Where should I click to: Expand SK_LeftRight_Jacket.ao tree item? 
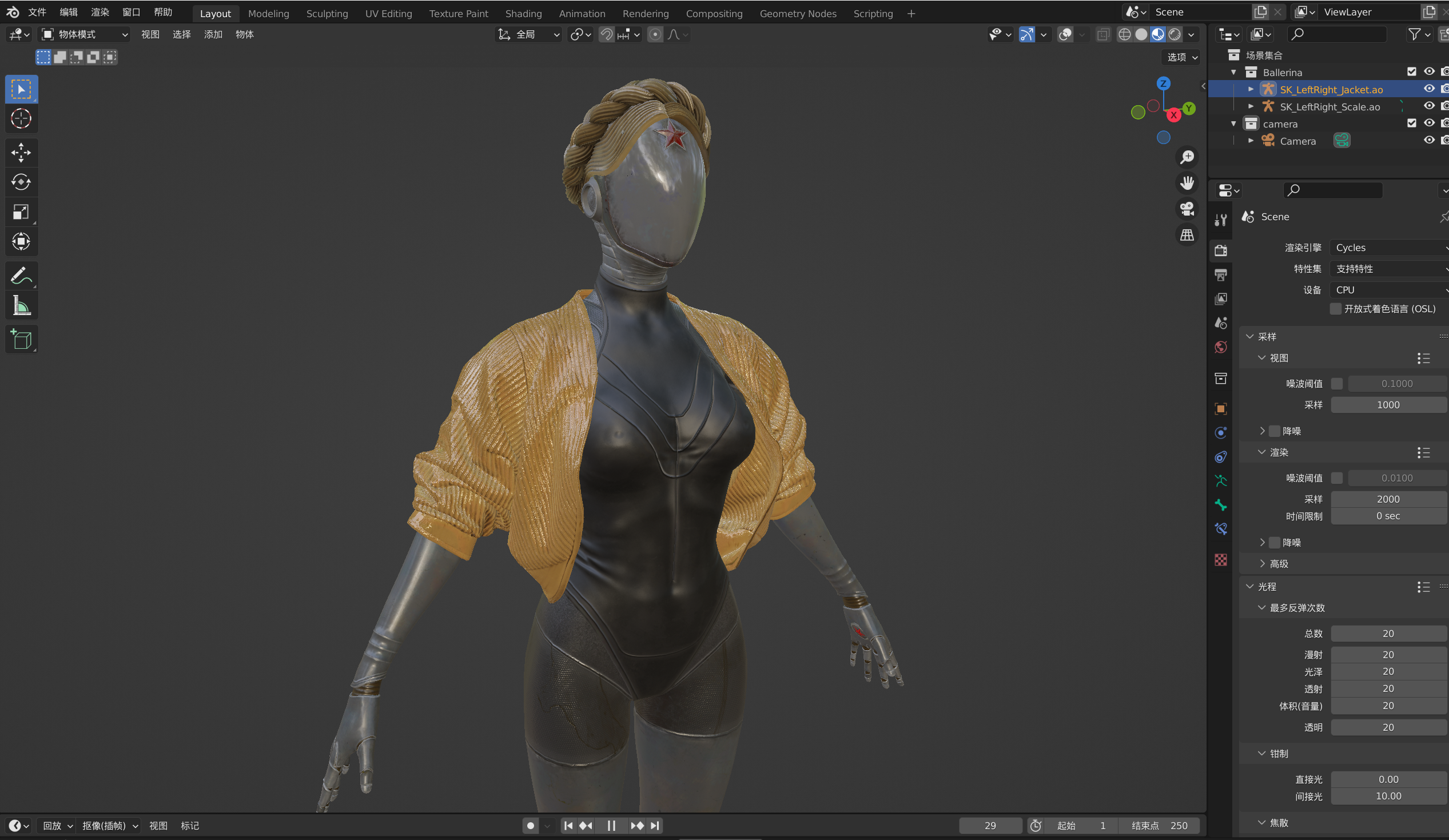pos(1251,89)
